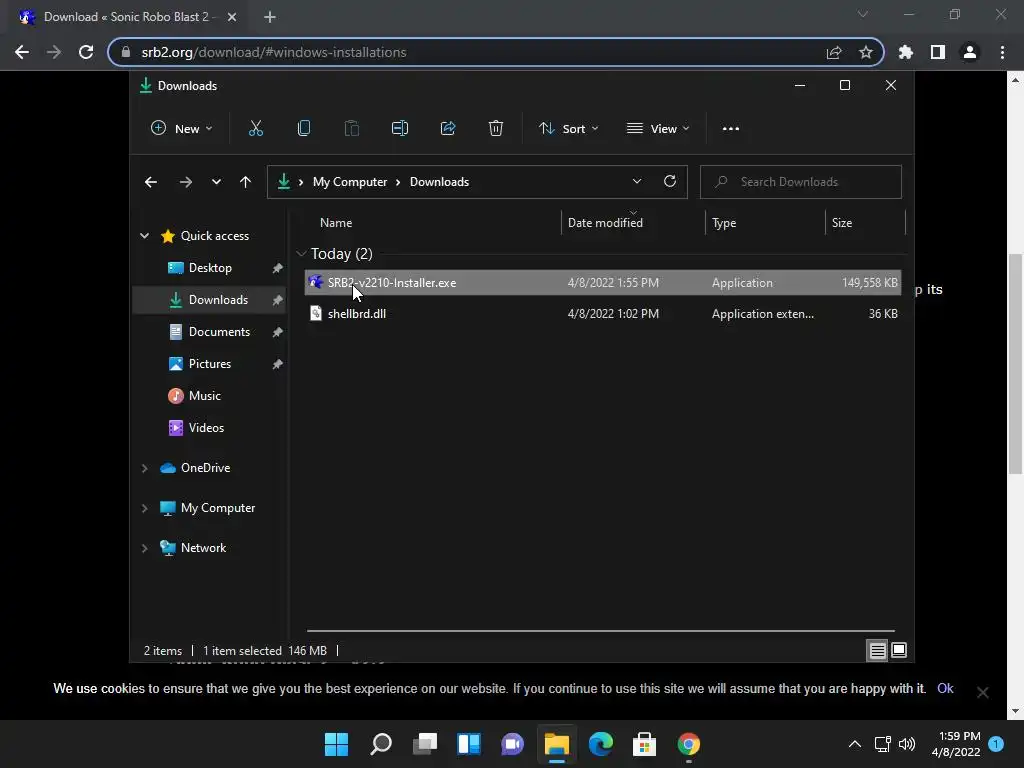
Task: Open taskbar Search
Action: pos(381,744)
